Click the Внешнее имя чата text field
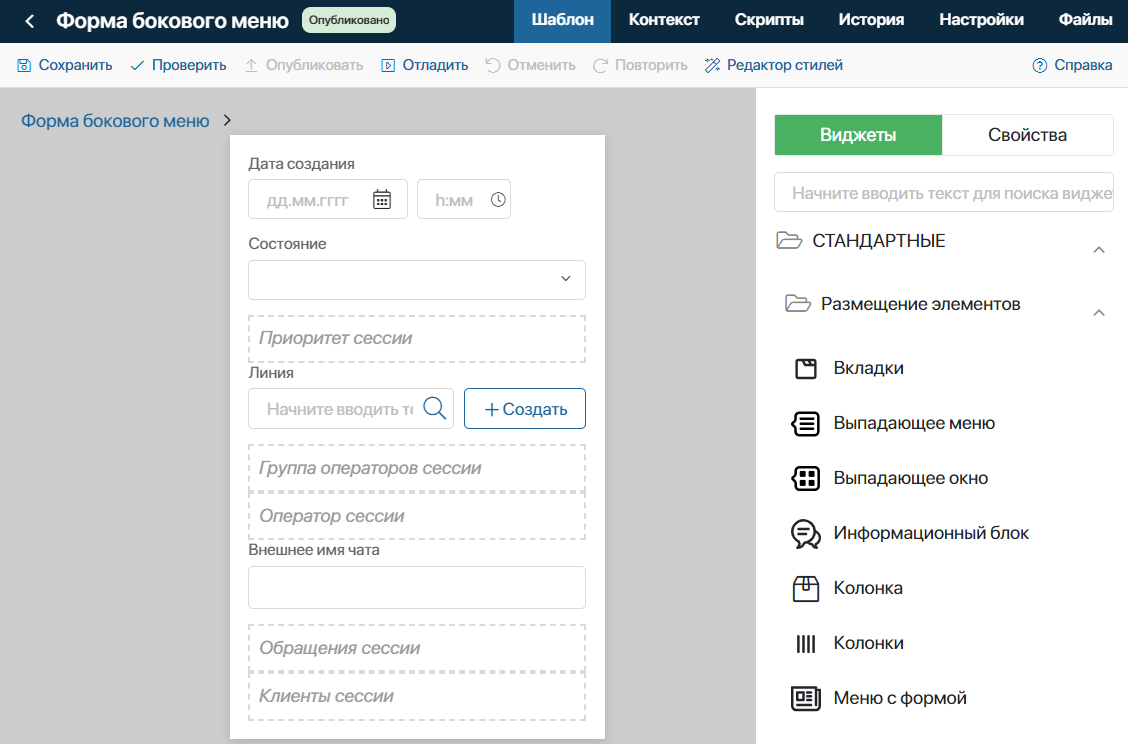Image resolution: width=1128 pixels, height=744 pixels. pos(417,587)
